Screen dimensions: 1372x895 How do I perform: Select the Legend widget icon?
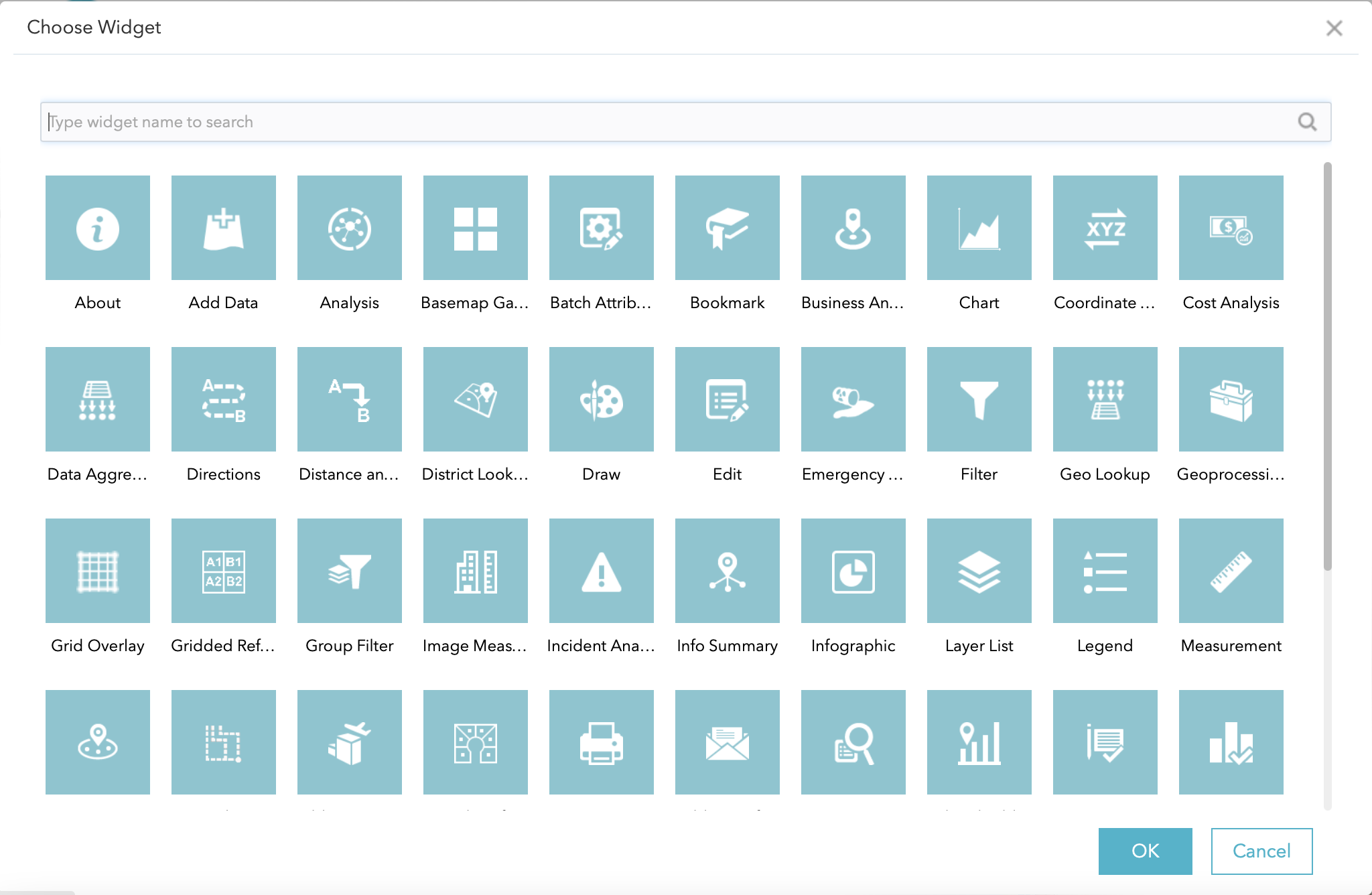coord(1105,571)
